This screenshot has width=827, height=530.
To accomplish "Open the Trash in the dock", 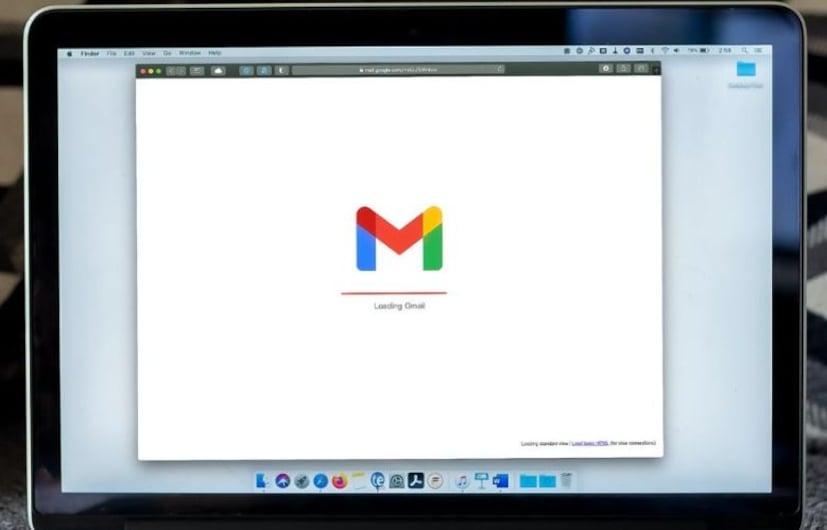I will pyautogui.click(x=567, y=481).
